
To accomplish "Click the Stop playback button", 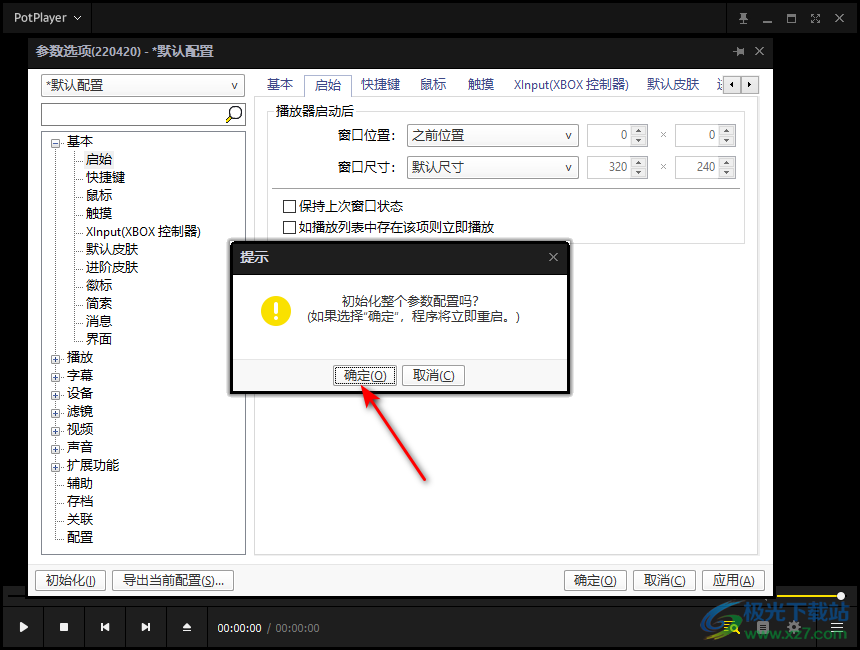I will pyautogui.click(x=64, y=627).
